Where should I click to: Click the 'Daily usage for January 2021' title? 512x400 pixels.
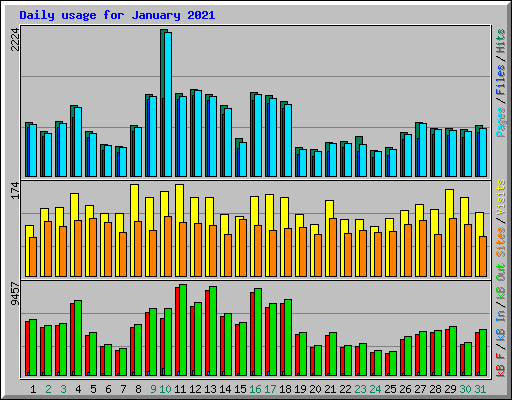[x=117, y=15]
